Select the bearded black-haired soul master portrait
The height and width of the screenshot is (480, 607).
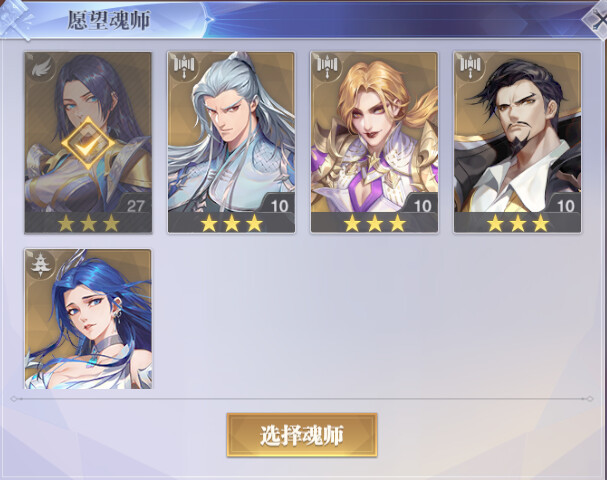pyautogui.click(x=518, y=142)
